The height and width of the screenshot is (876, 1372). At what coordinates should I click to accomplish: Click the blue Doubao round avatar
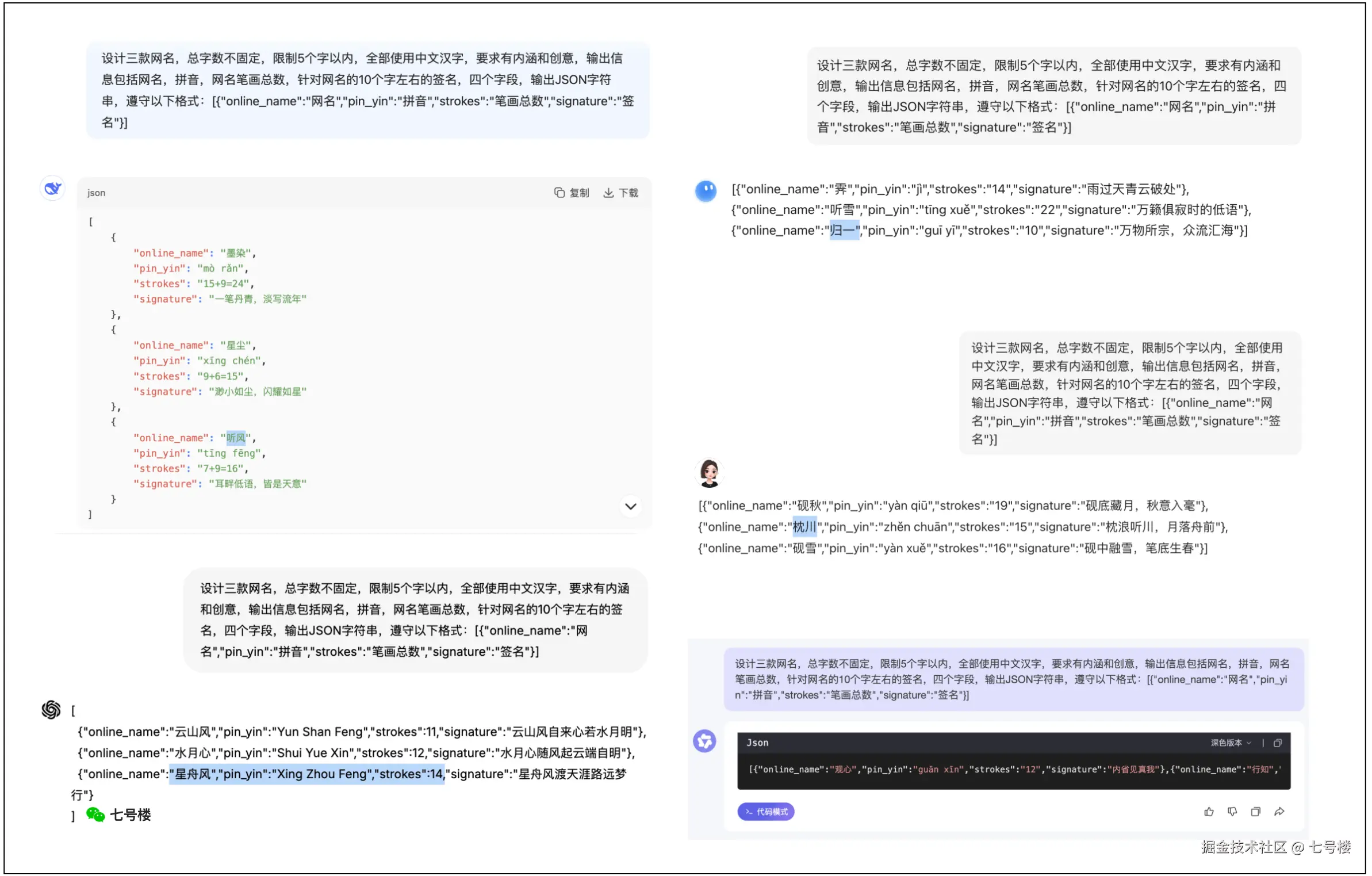(x=706, y=190)
